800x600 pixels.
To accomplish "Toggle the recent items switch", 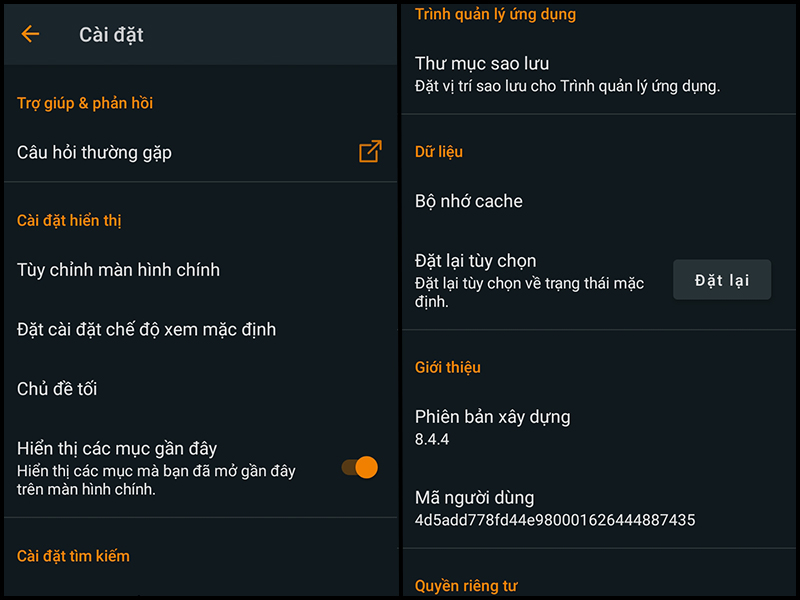I will (360, 467).
